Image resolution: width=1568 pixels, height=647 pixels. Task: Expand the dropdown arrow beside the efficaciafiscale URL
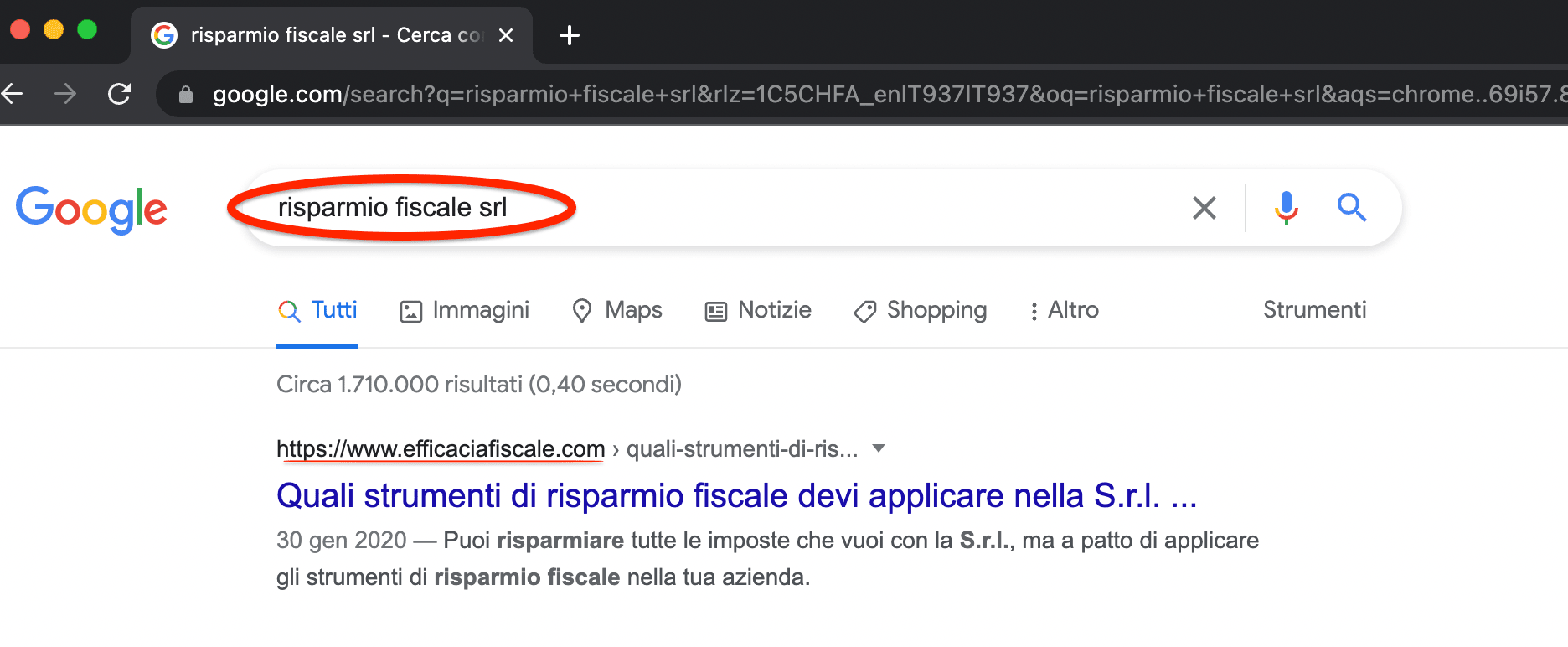[x=879, y=448]
